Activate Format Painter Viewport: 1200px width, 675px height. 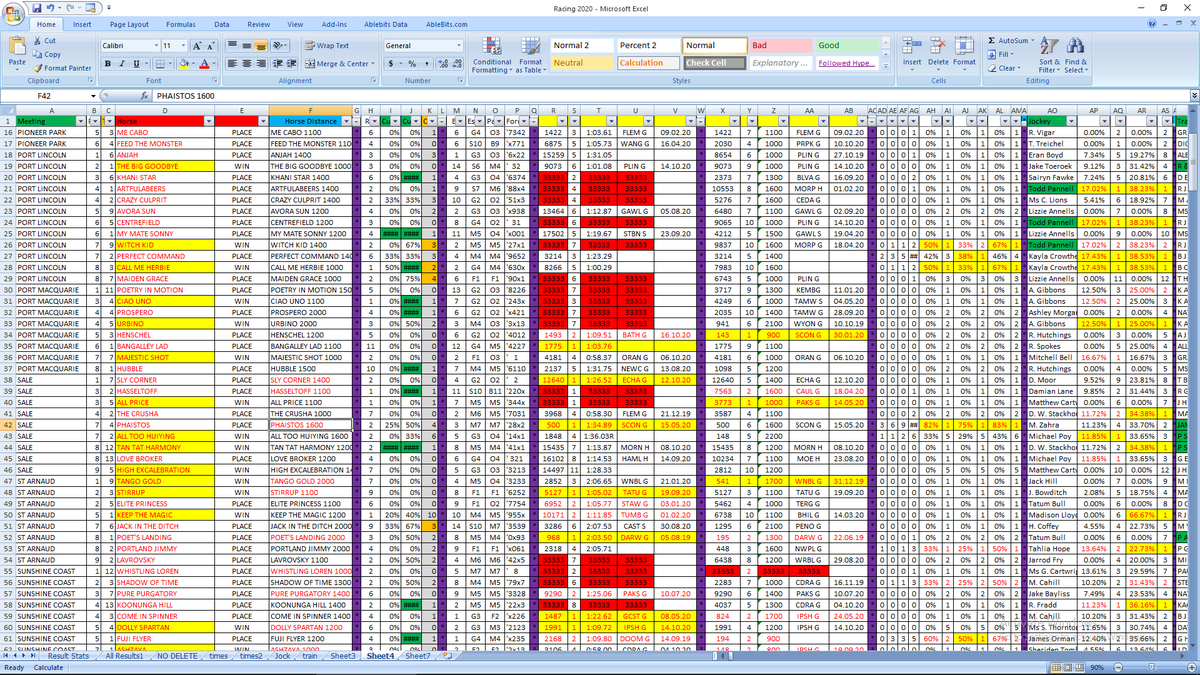point(62,68)
